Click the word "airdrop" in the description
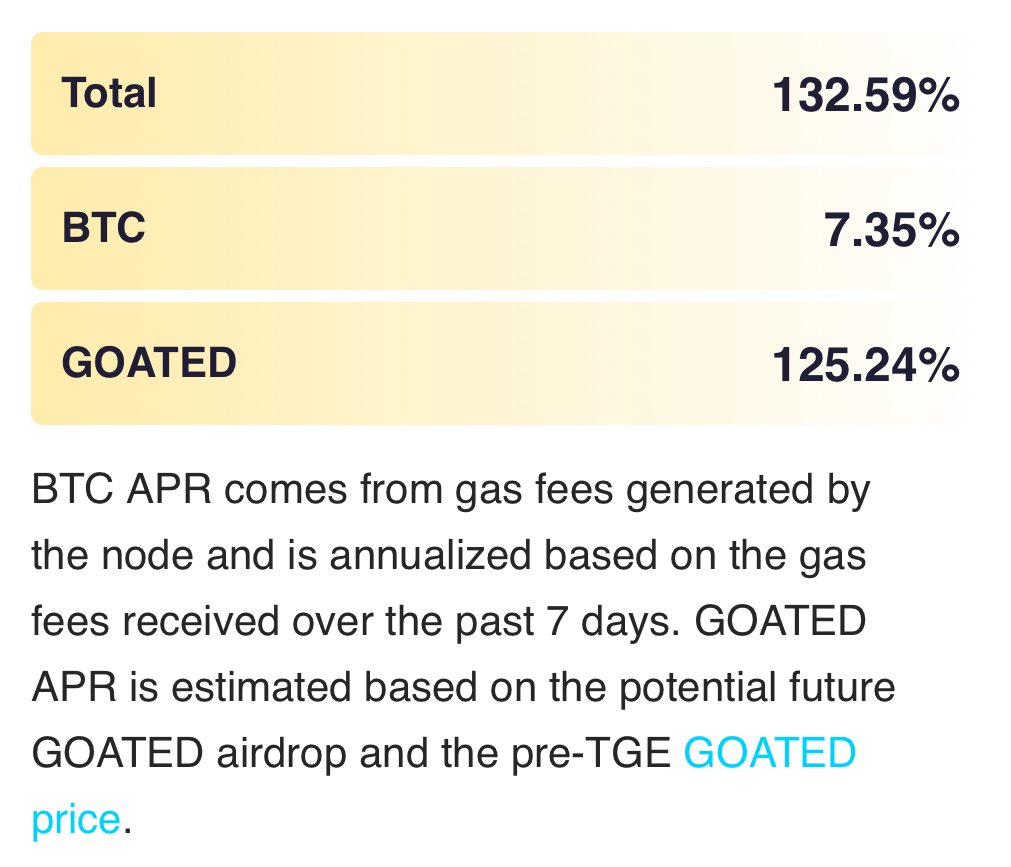The height and width of the screenshot is (867, 1011). point(281,753)
